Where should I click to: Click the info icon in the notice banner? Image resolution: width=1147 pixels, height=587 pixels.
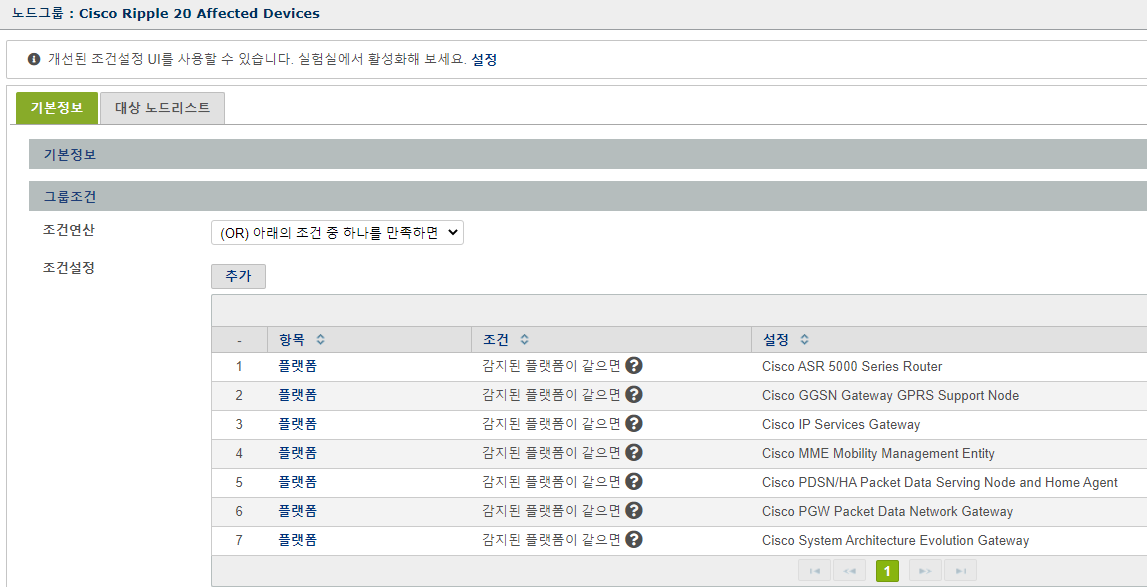(34, 59)
